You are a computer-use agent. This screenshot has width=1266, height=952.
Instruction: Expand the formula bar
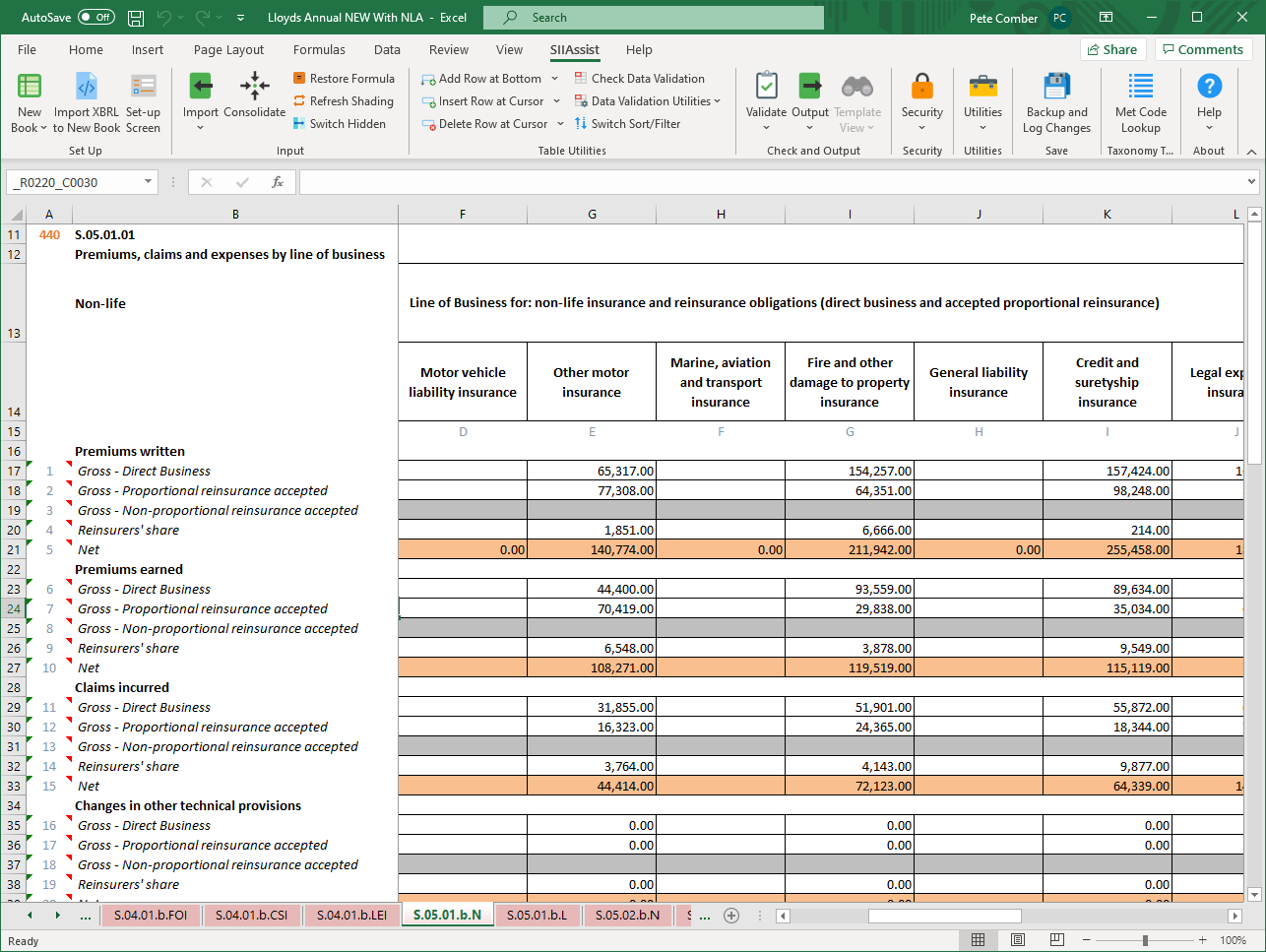click(x=1251, y=182)
